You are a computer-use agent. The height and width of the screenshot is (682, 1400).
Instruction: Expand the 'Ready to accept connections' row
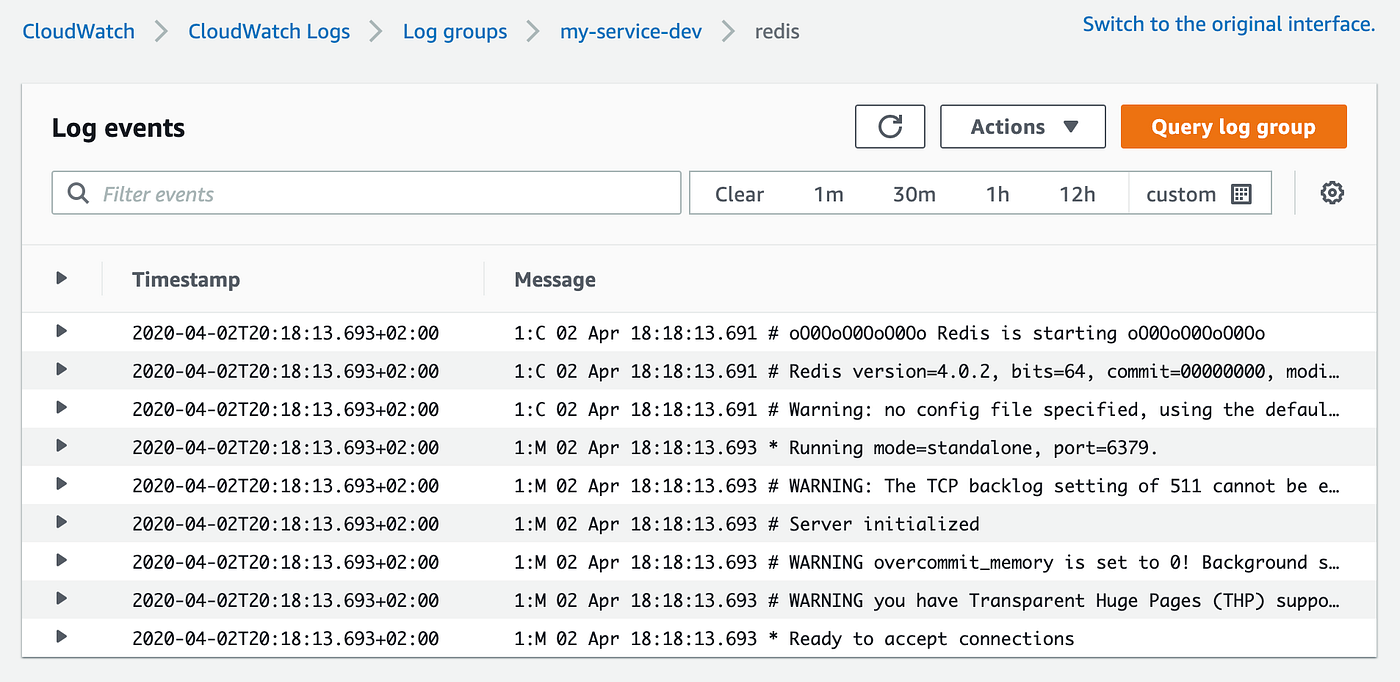(62, 636)
